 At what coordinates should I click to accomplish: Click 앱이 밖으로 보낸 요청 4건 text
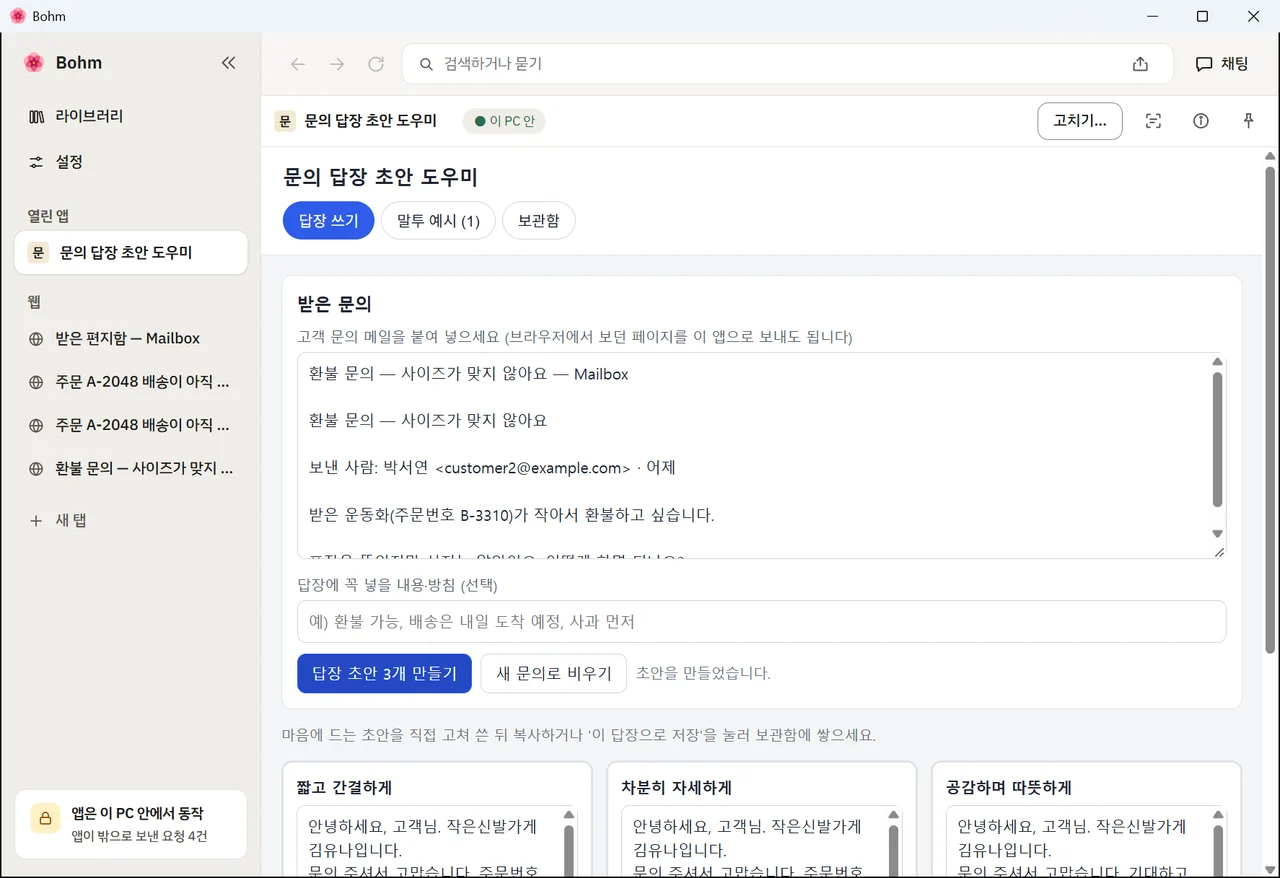139,836
